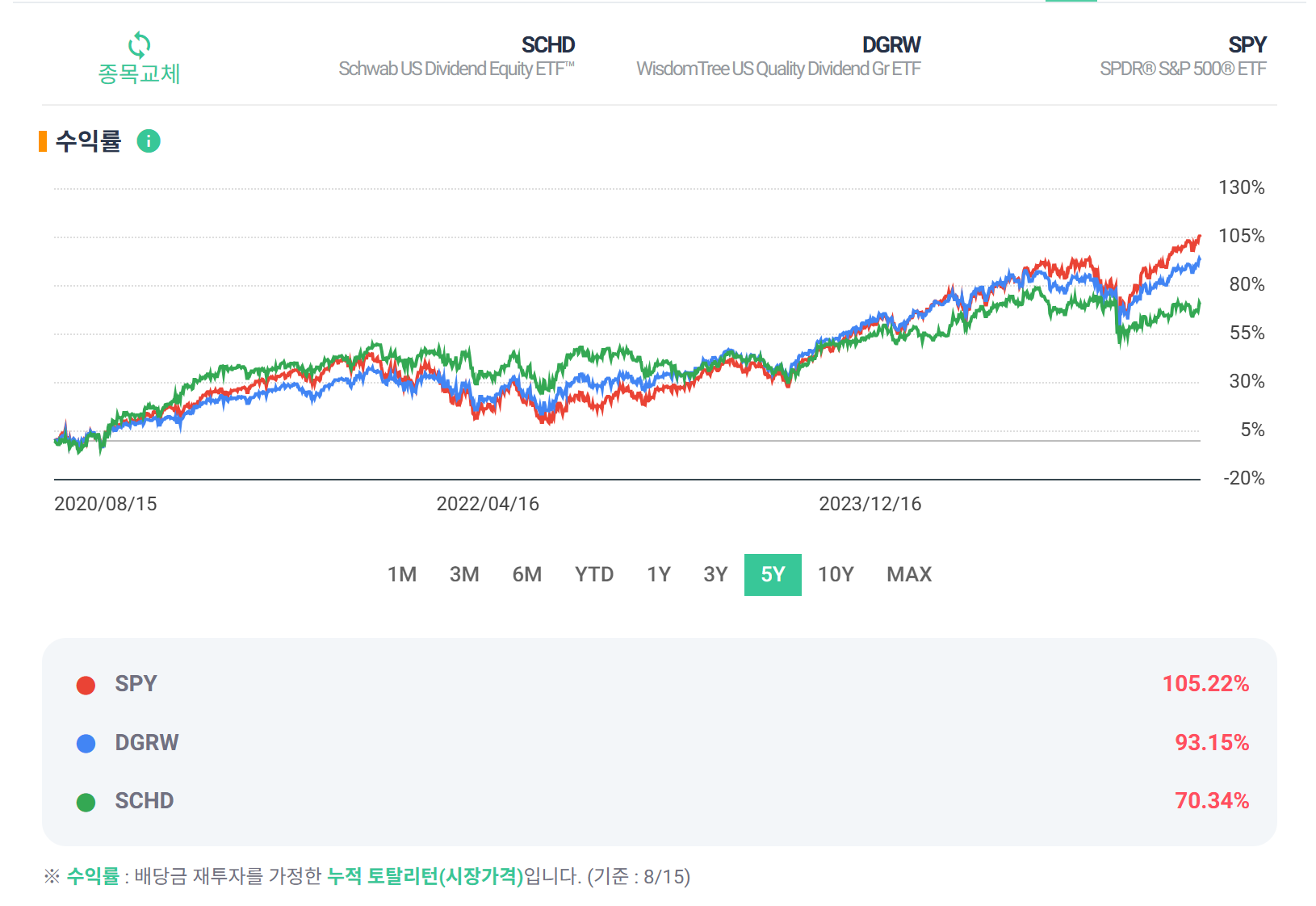The image size is (1316, 906).
Task: Click the 종목교체 swap arrows icon
Action: pos(139,44)
